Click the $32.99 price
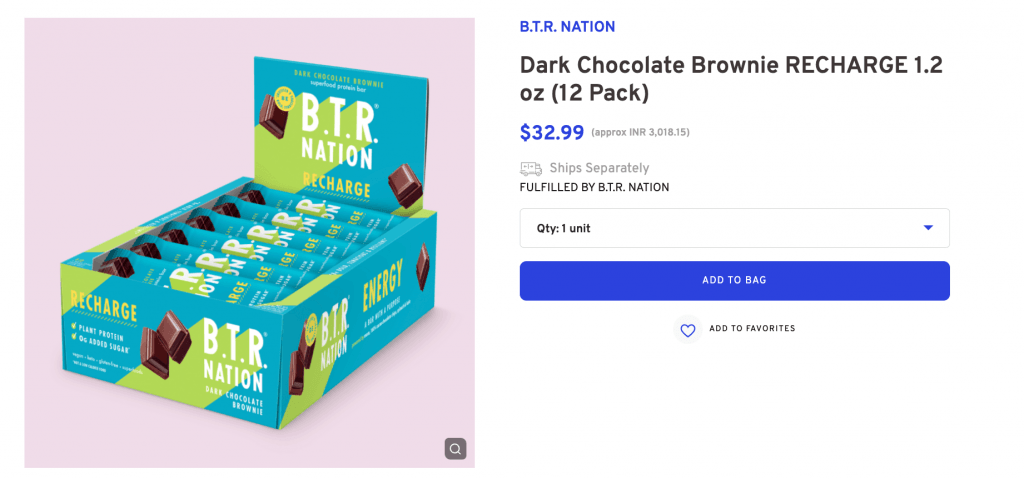The height and width of the screenshot is (479, 1024). [551, 132]
